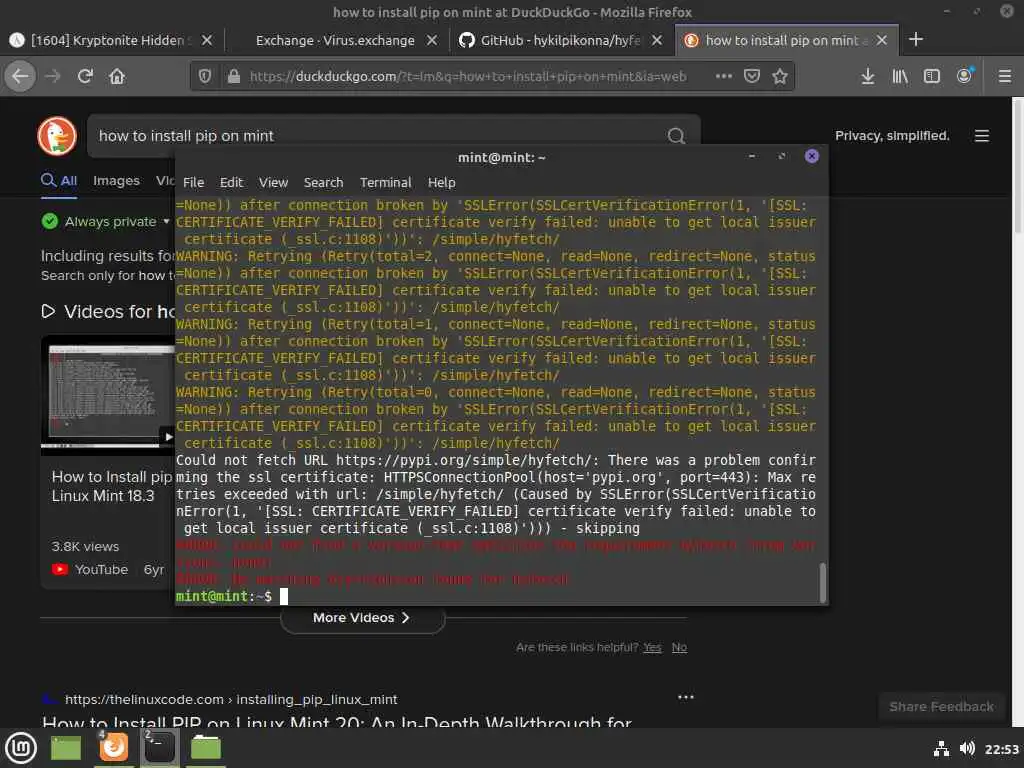Open show desktop folder in taskbar
This screenshot has width=1024, height=768.
click(x=66, y=748)
